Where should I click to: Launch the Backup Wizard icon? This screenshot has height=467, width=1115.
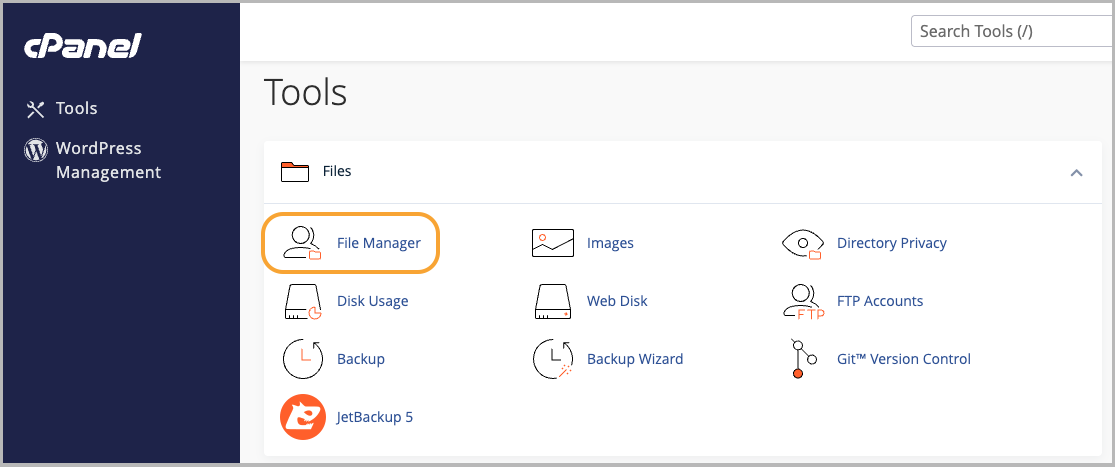553,359
